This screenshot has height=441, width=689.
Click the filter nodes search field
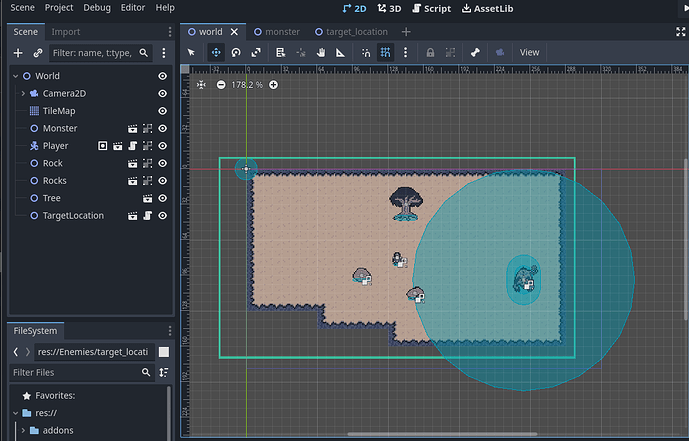(101, 53)
